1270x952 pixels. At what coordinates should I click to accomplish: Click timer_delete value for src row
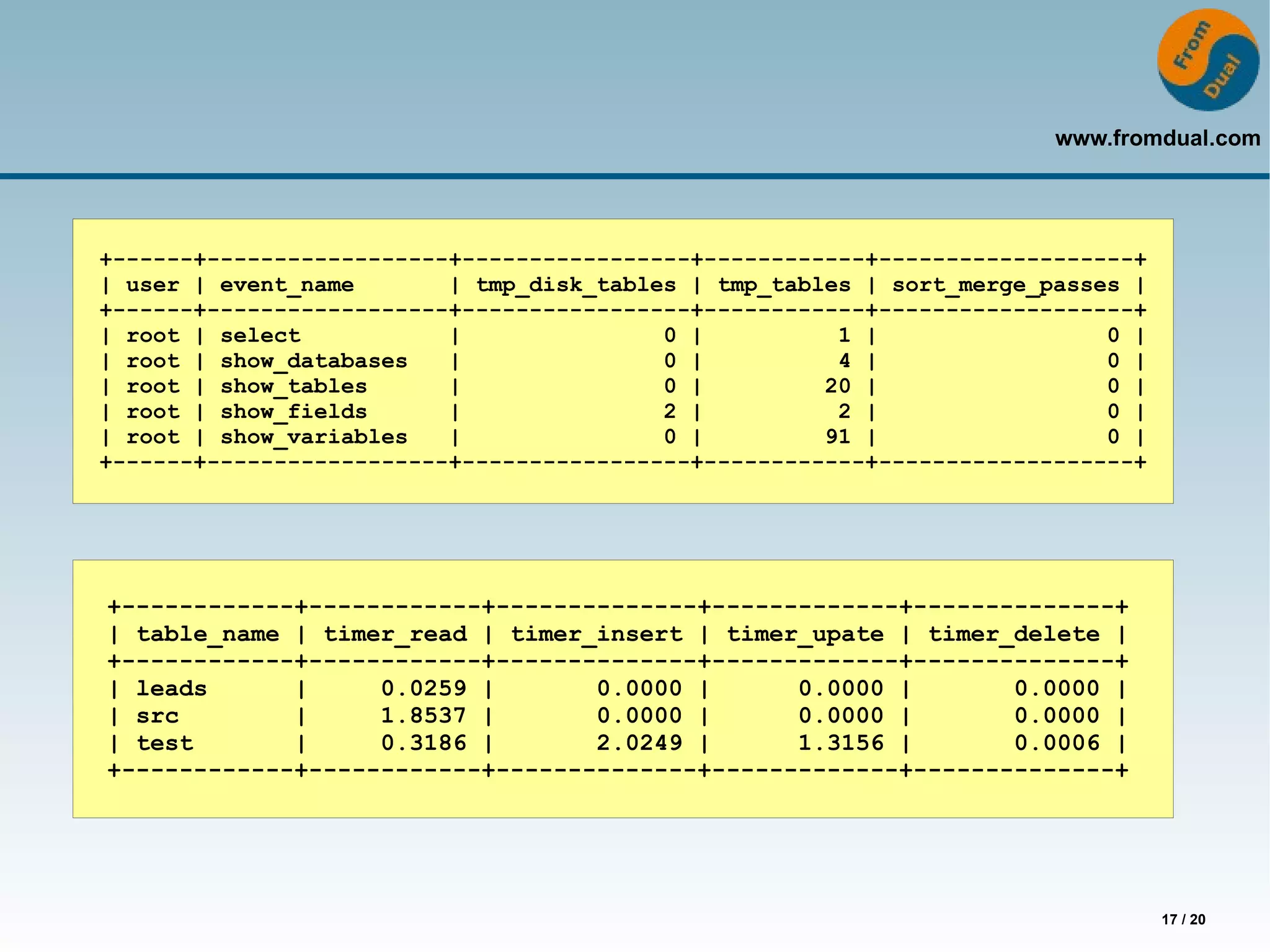pos(1057,715)
